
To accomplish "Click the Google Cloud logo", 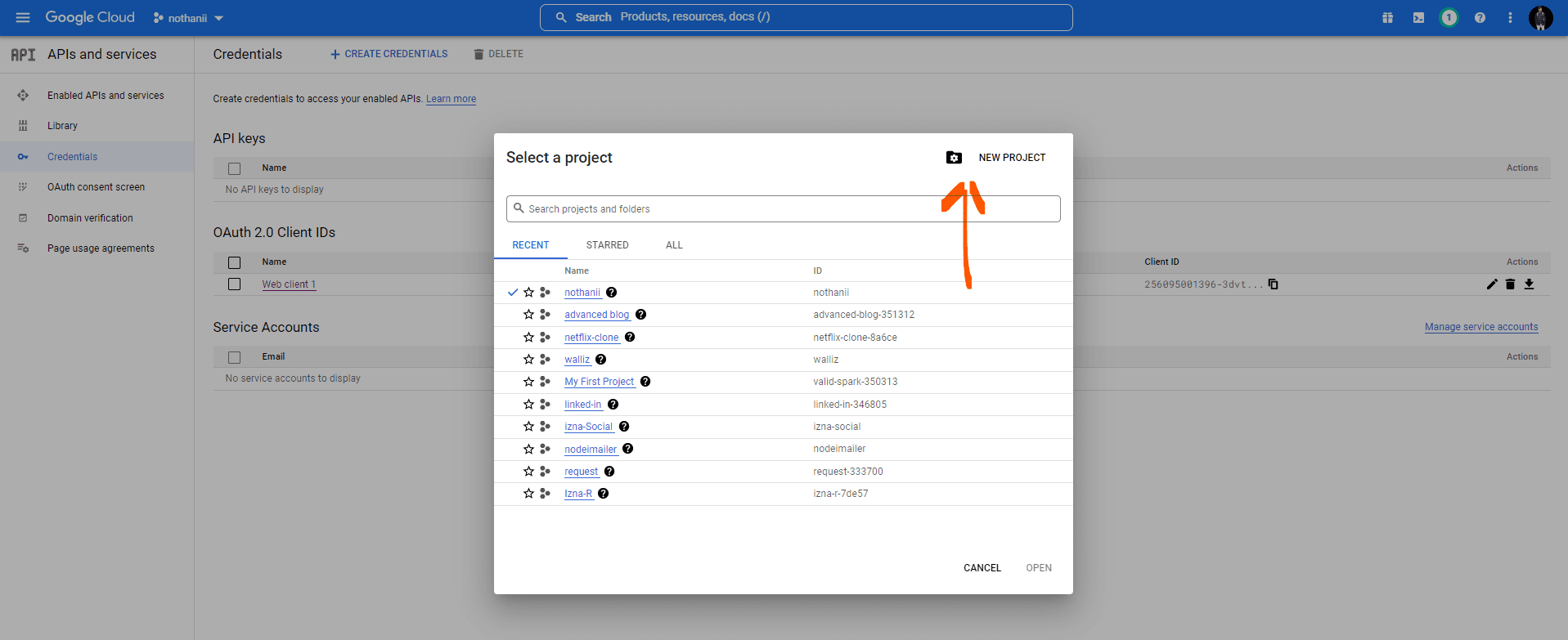I will (90, 17).
